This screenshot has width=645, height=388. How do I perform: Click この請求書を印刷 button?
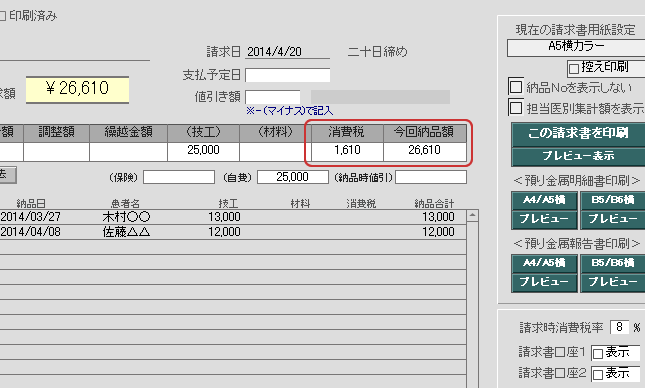(x=578, y=133)
